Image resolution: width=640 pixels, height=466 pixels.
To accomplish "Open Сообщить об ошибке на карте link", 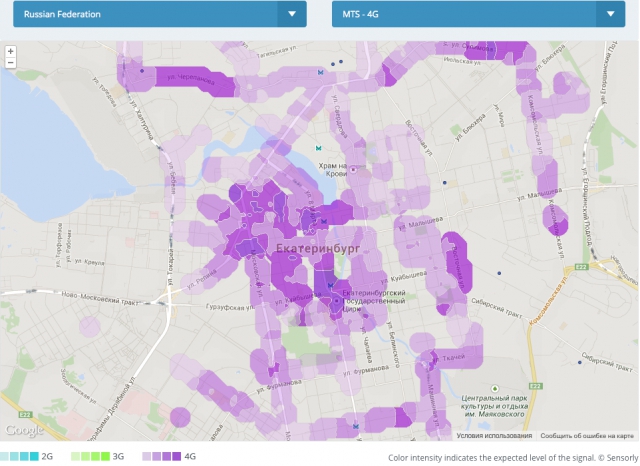I will click(587, 435).
